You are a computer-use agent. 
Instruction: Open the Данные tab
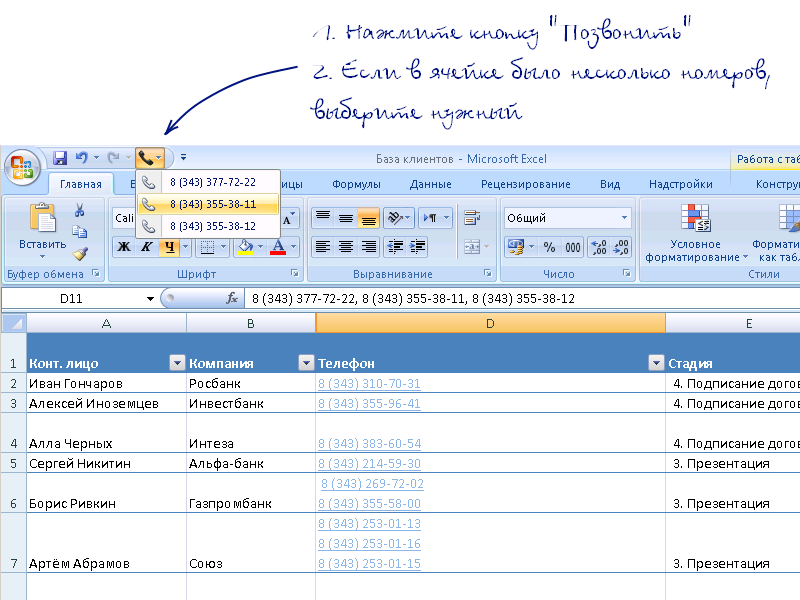coord(431,184)
